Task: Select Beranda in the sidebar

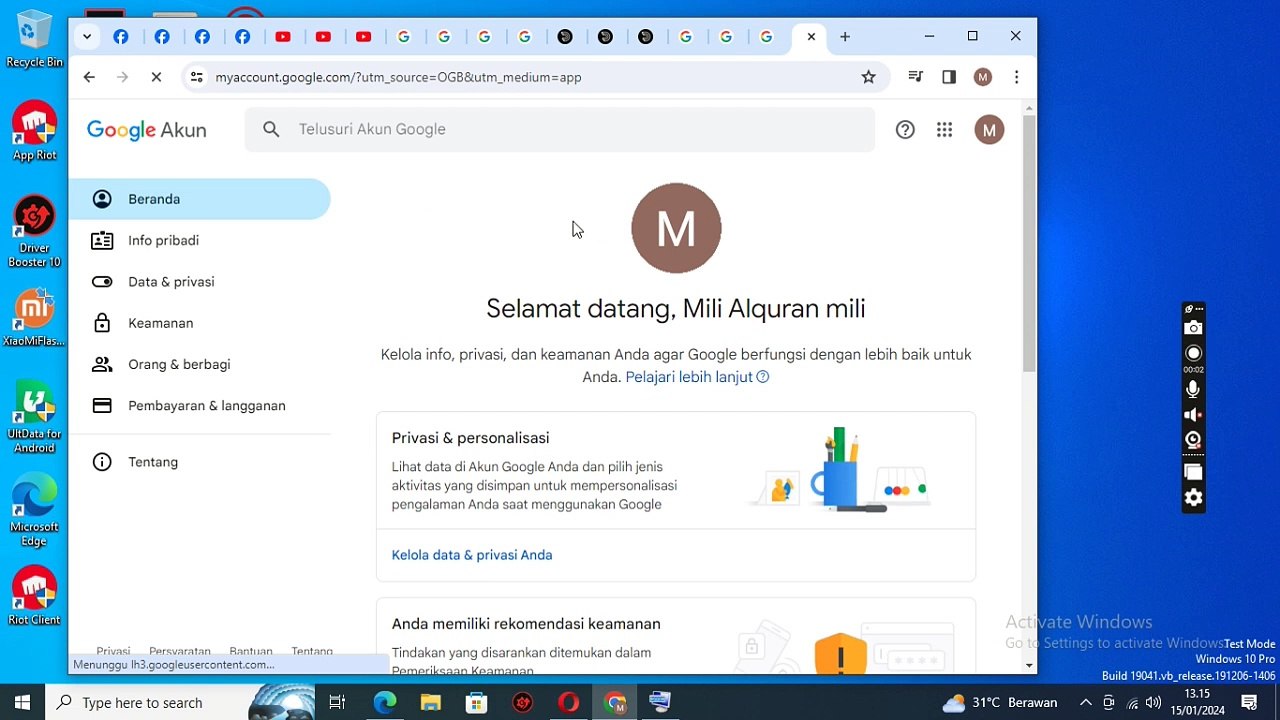Action: click(x=199, y=199)
